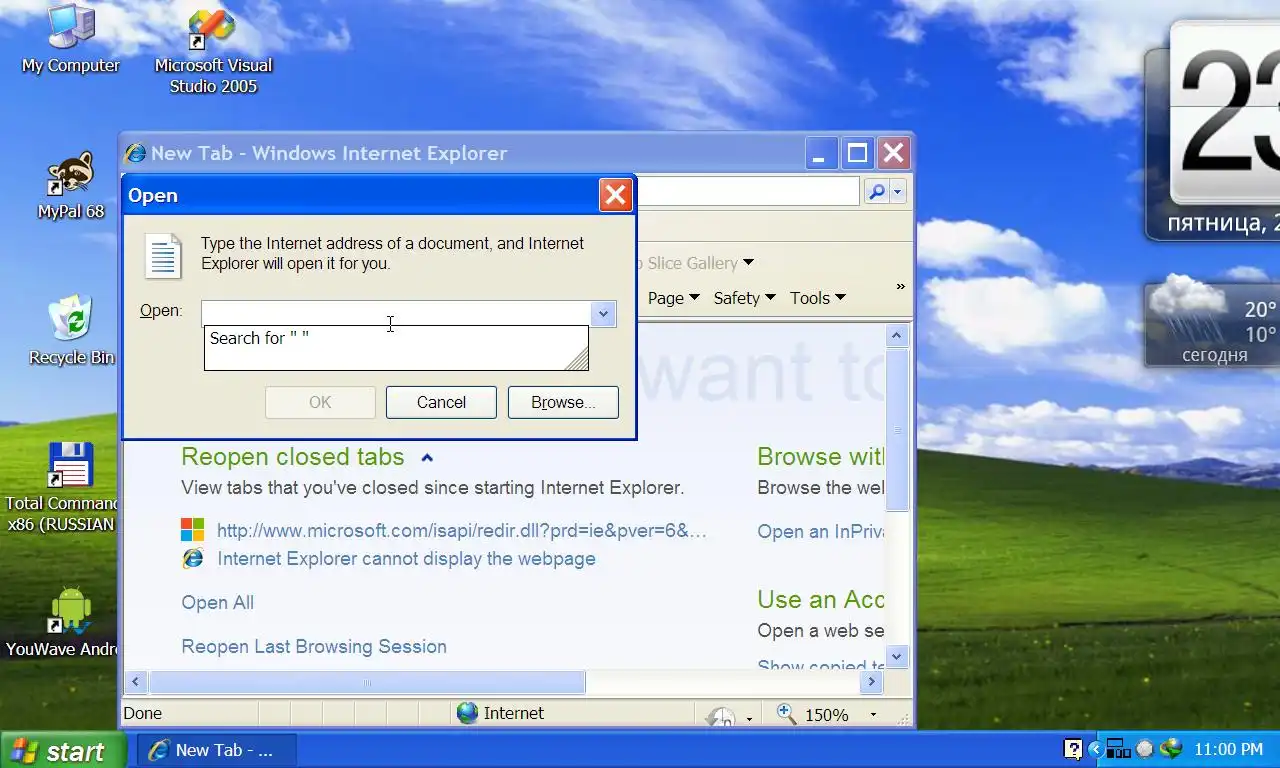
Task: Collapse the Reopen closed tabs section
Action: click(x=427, y=458)
